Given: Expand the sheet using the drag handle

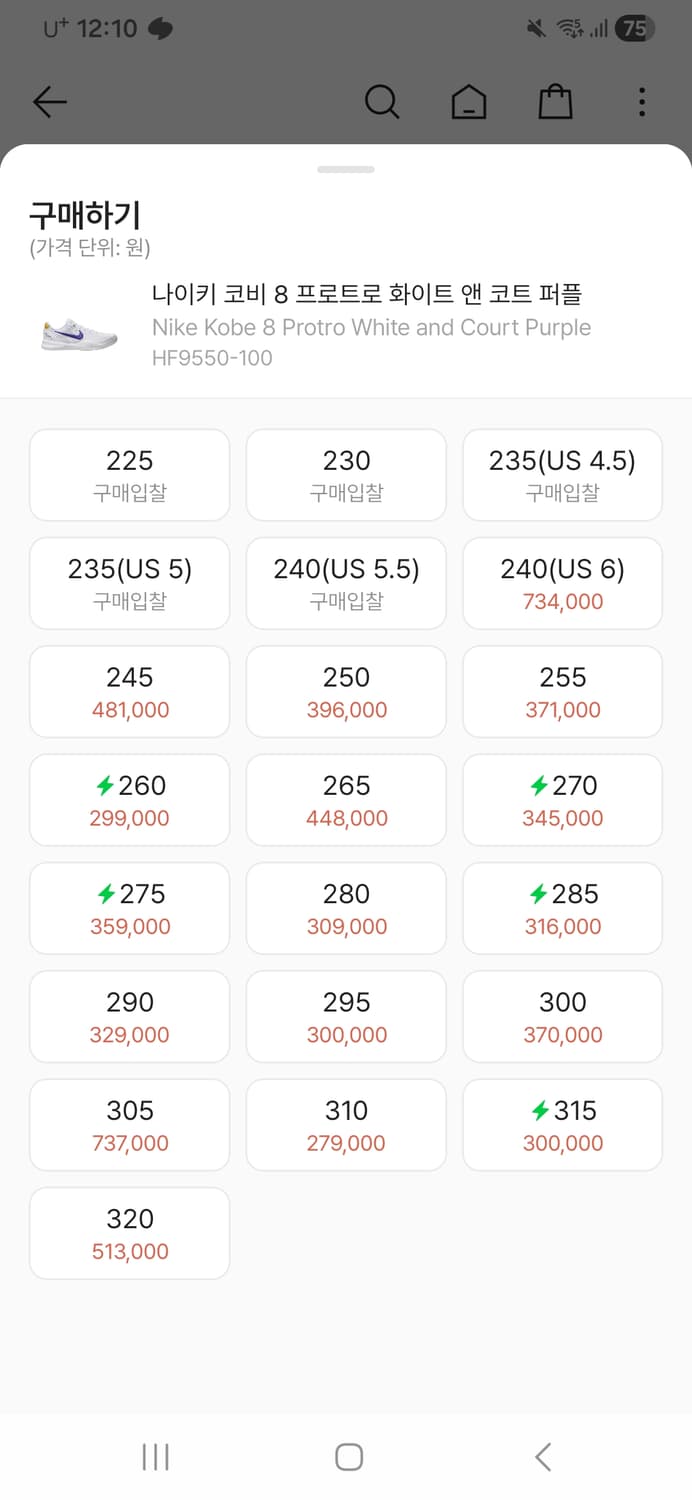Looking at the screenshot, I should click(346, 170).
